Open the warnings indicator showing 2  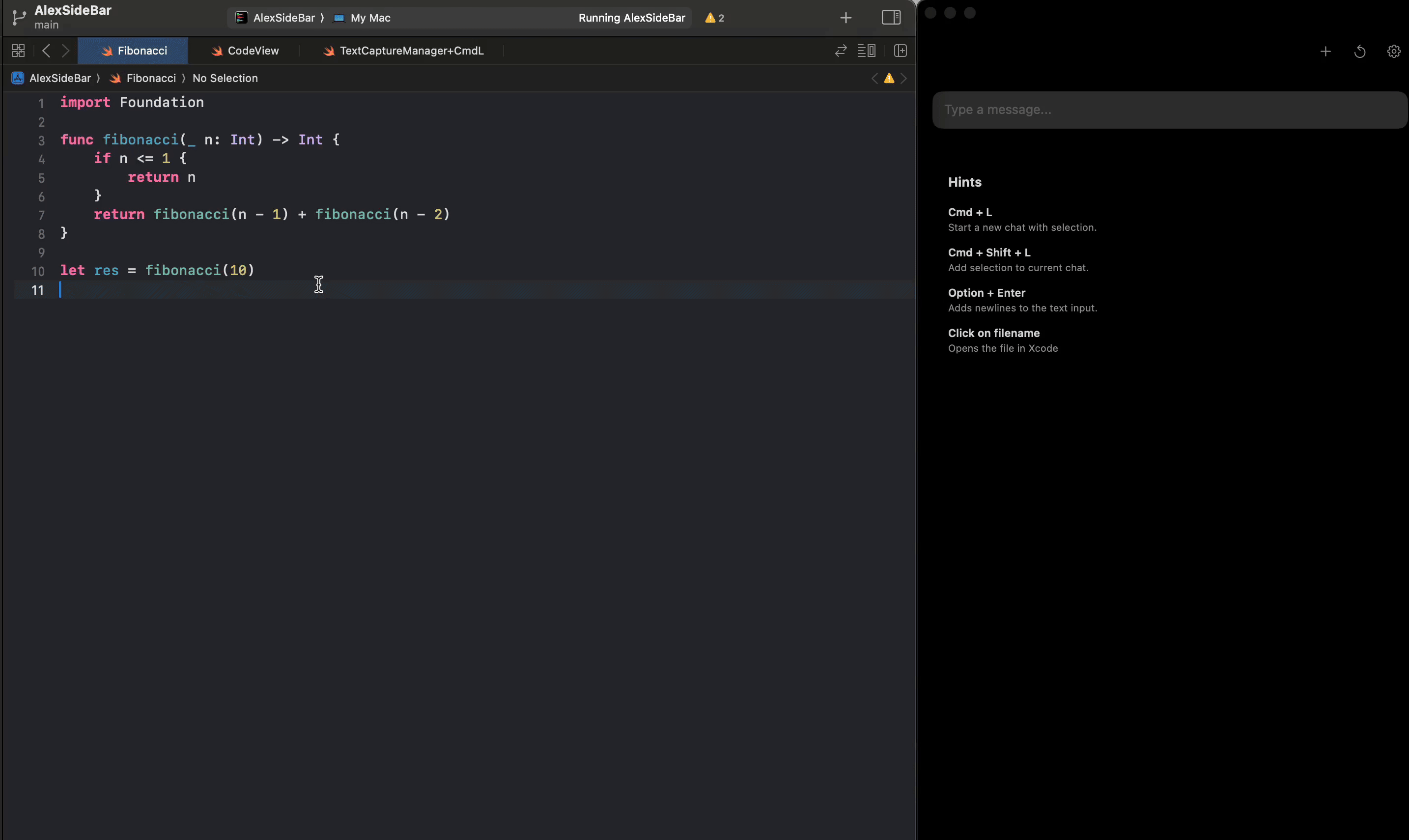coord(714,18)
